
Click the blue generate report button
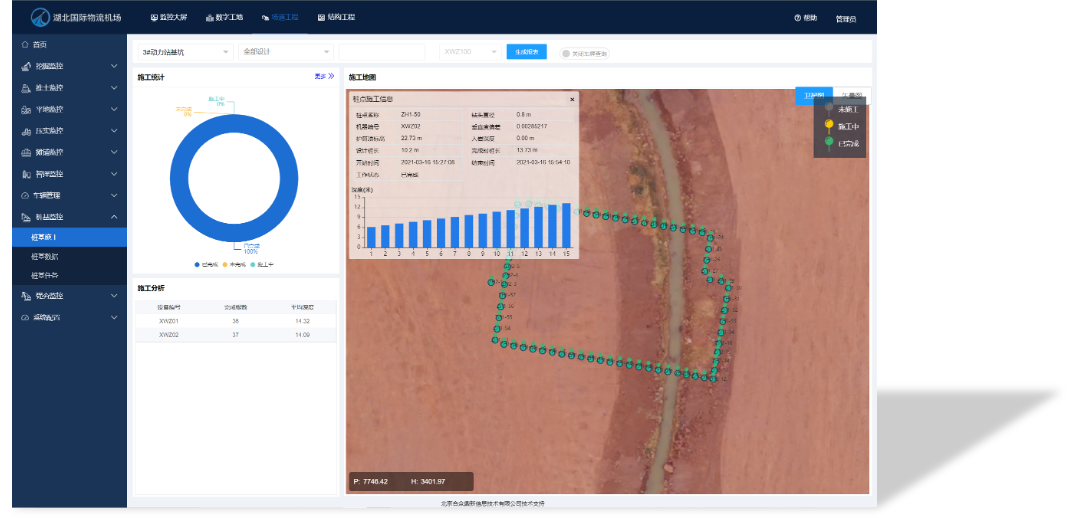526,52
